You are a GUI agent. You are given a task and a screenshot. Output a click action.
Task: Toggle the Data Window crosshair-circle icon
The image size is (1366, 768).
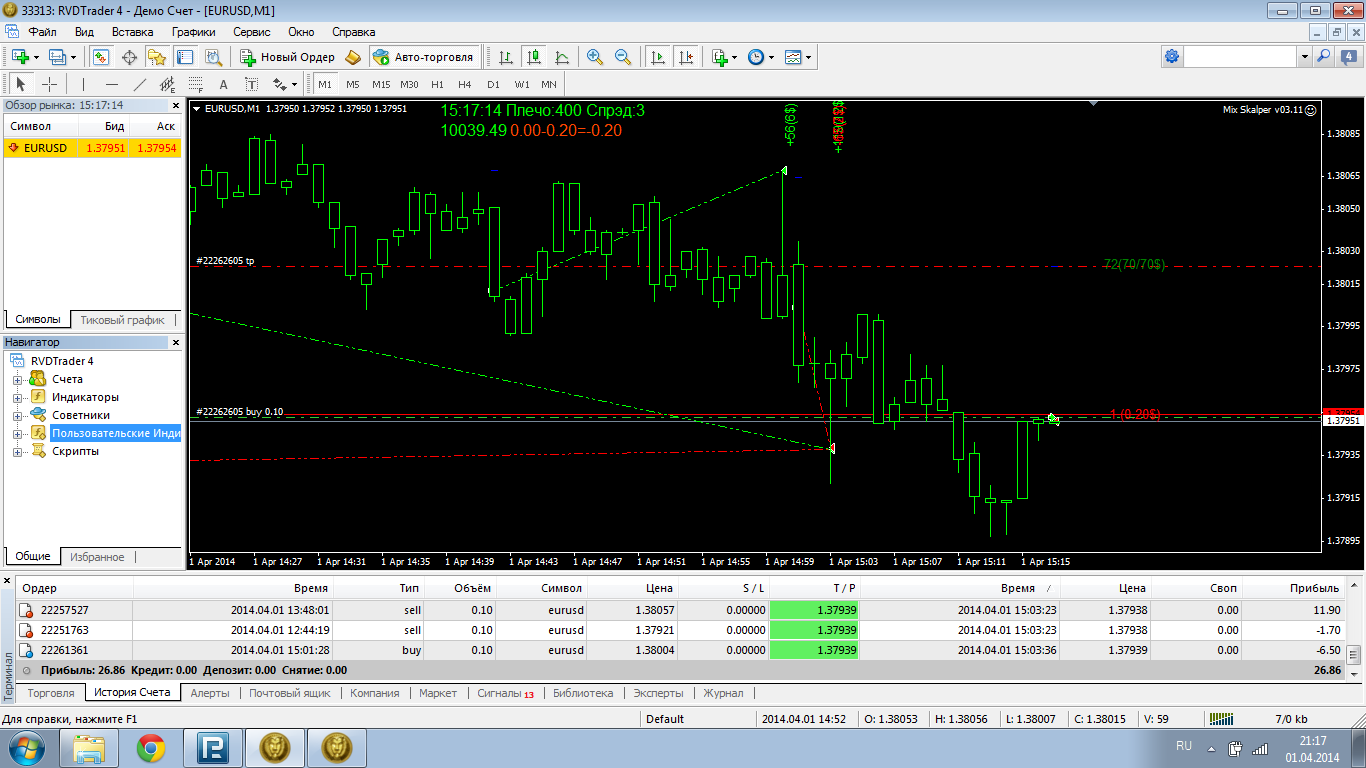[x=129, y=57]
